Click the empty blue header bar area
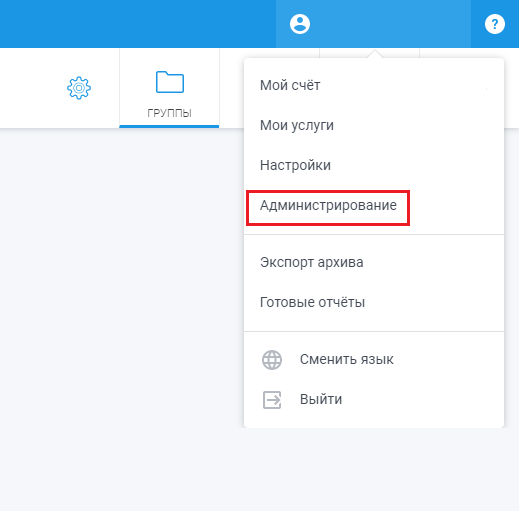Viewport: 519px width, 511px height. pos(138,24)
